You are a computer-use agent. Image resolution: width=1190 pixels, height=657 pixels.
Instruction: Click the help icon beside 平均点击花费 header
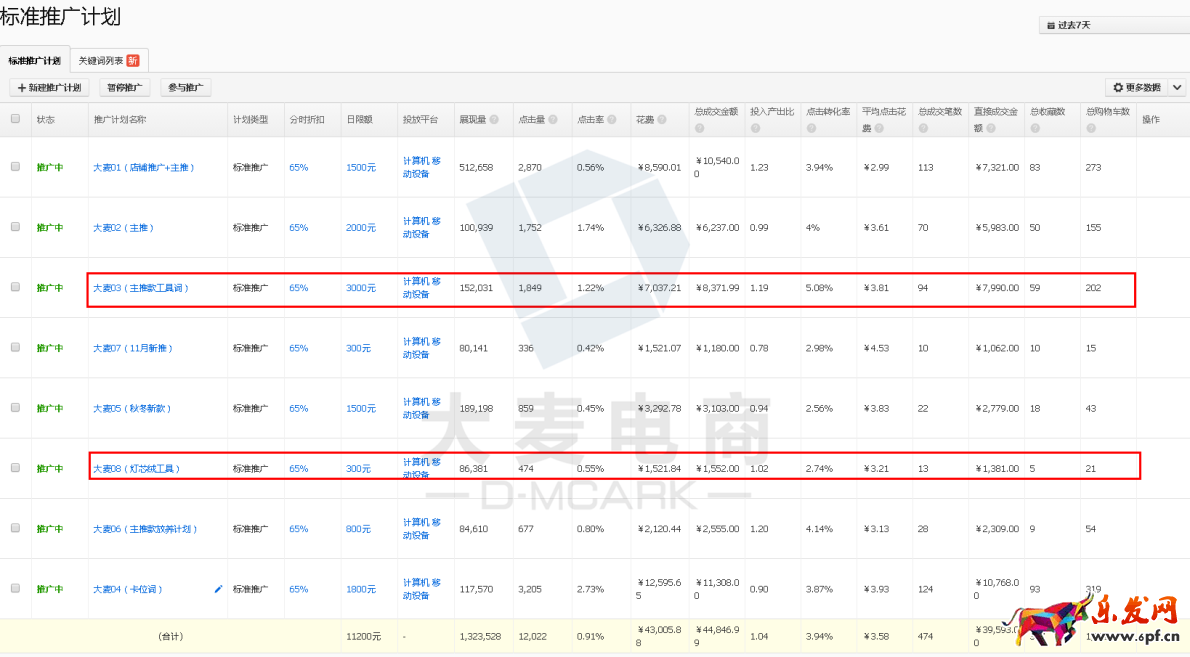pos(879,128)
